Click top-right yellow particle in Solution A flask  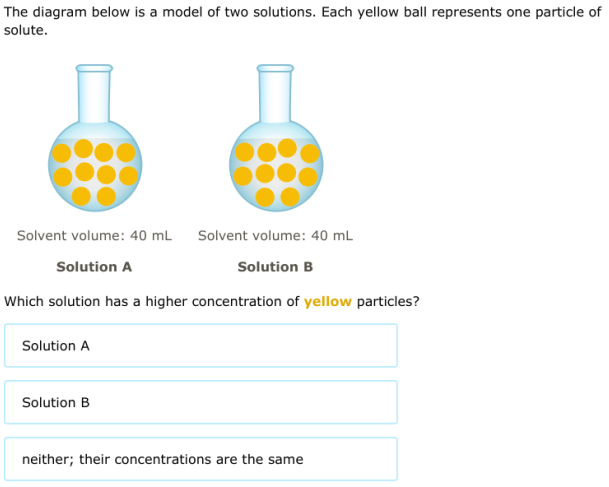126,154
